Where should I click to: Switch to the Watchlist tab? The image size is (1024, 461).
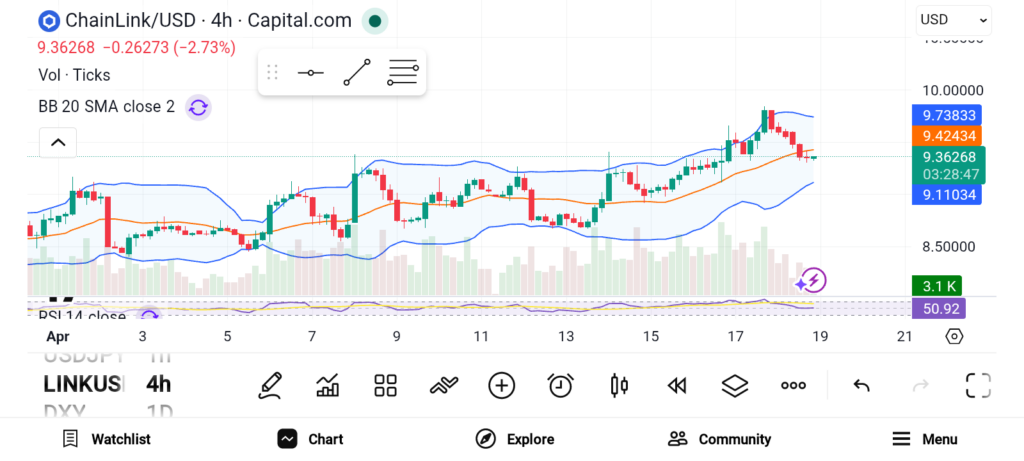coord(107,439)
